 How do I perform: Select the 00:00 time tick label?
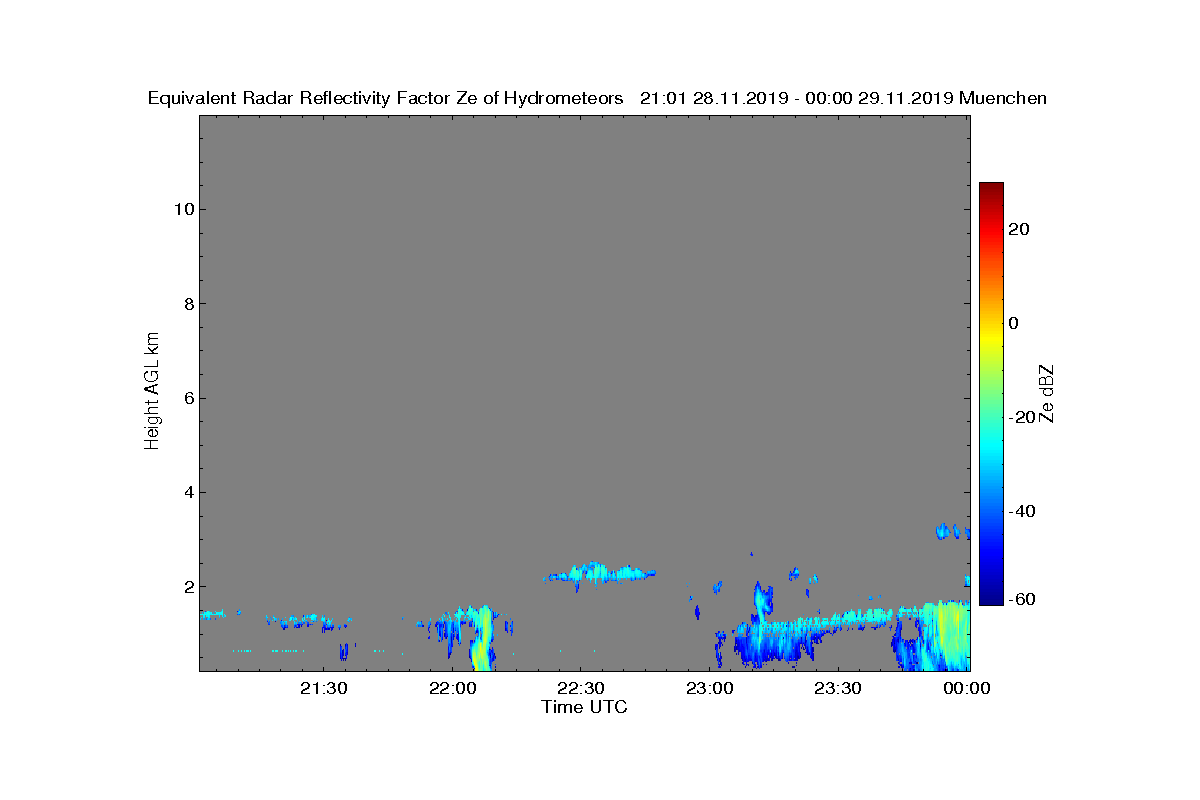[967, 688]
